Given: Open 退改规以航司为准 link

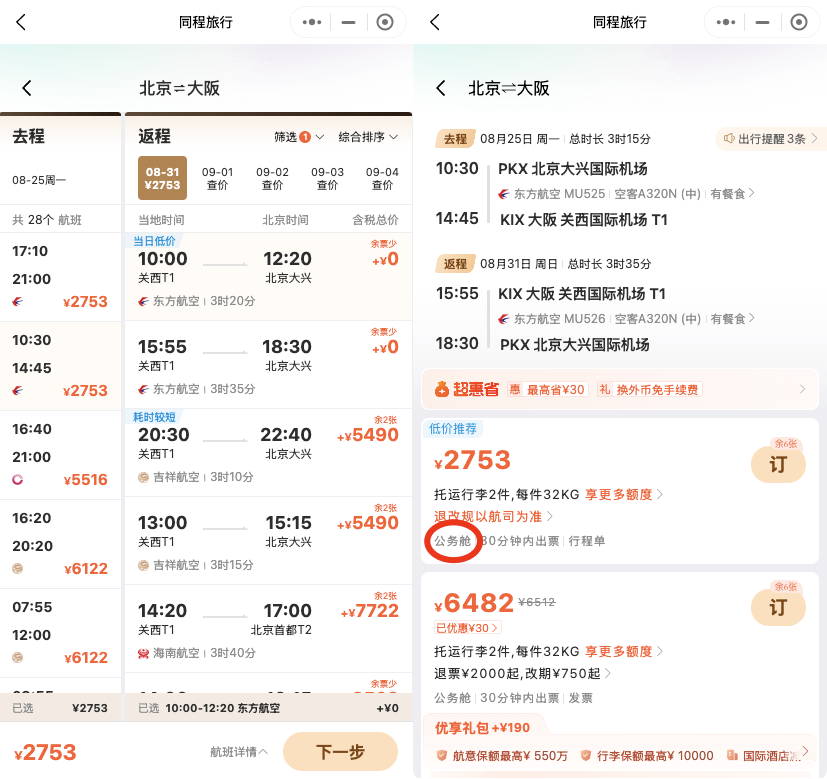Looking at the screenshot, I should point(493,516).
